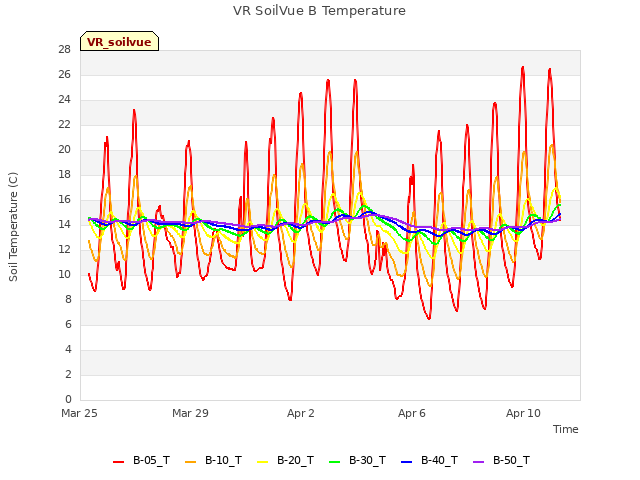Image resolution: width=640 pixels, height=480 pixels.
Task: Click the 20 y-axis tick label
Action: [64, 150]
